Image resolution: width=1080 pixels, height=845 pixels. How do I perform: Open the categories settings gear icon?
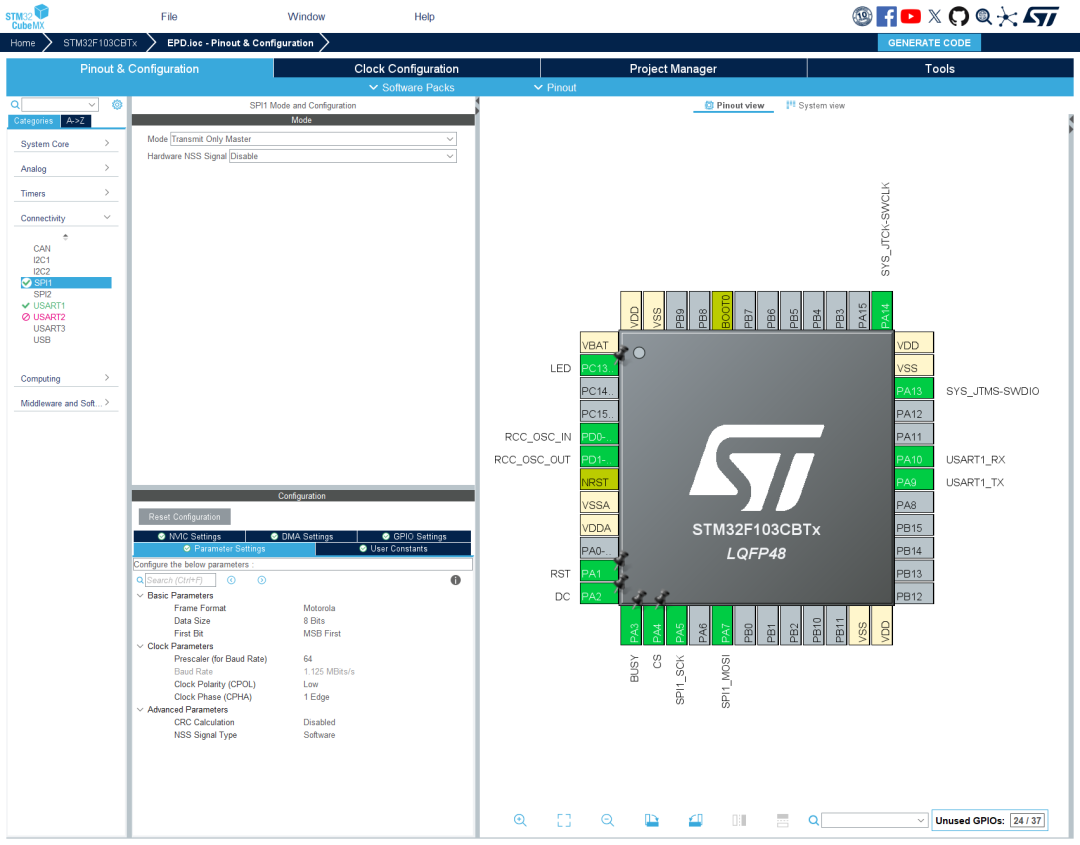click(x=117, y=105)
